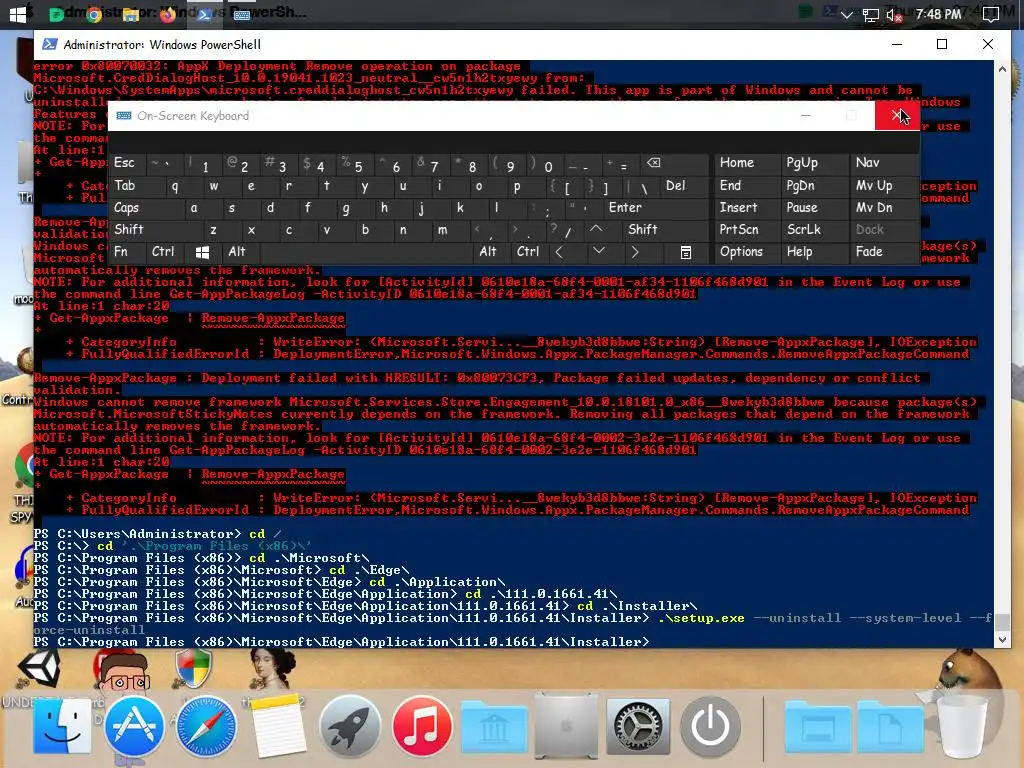Click the Fade key
This screenshot has height=768, width=1024.
click(884, 252)
